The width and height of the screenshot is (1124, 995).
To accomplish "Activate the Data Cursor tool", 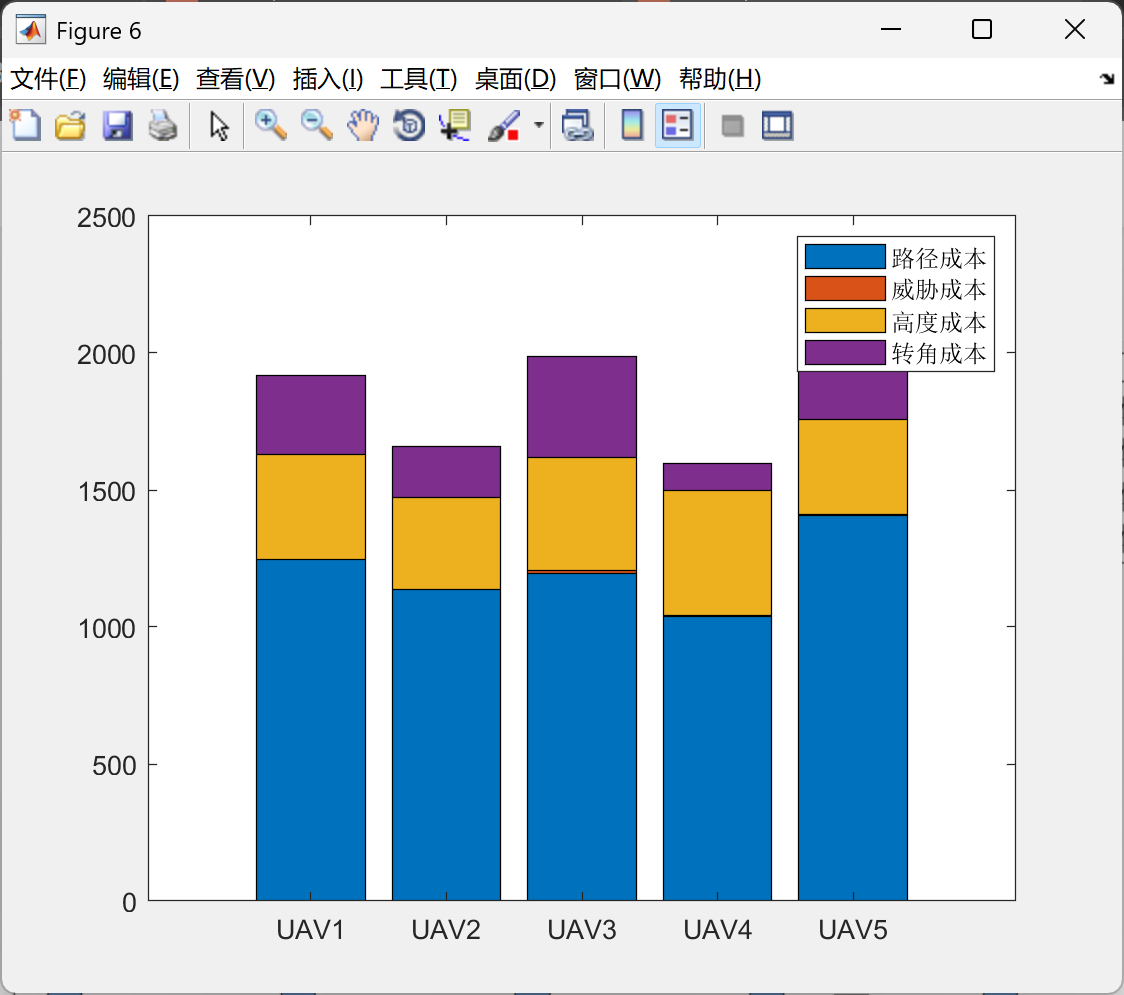I will point(455,125).
